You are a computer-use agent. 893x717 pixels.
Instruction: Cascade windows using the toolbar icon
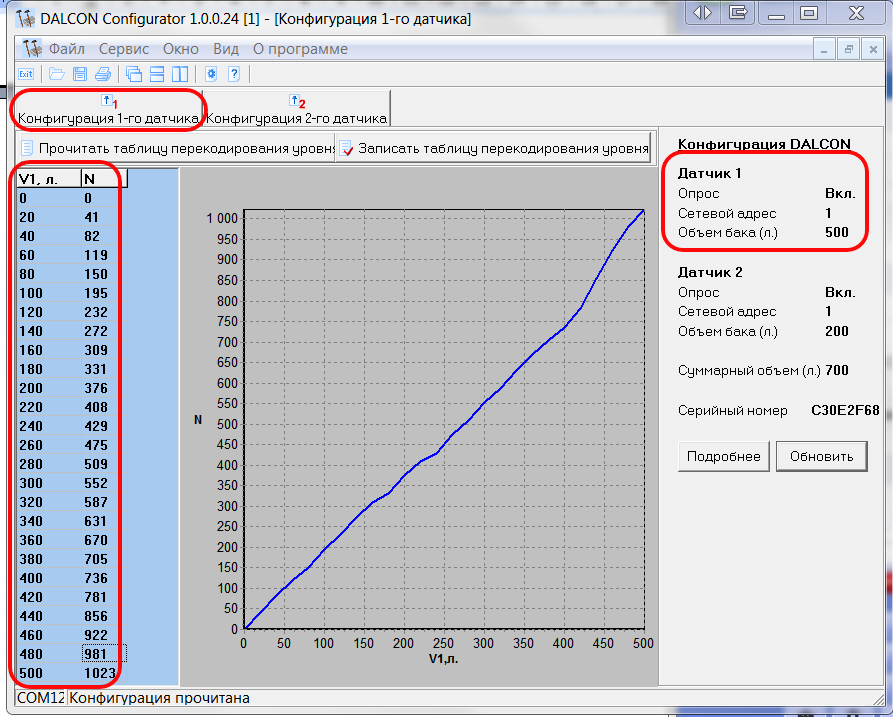[134, 74]
